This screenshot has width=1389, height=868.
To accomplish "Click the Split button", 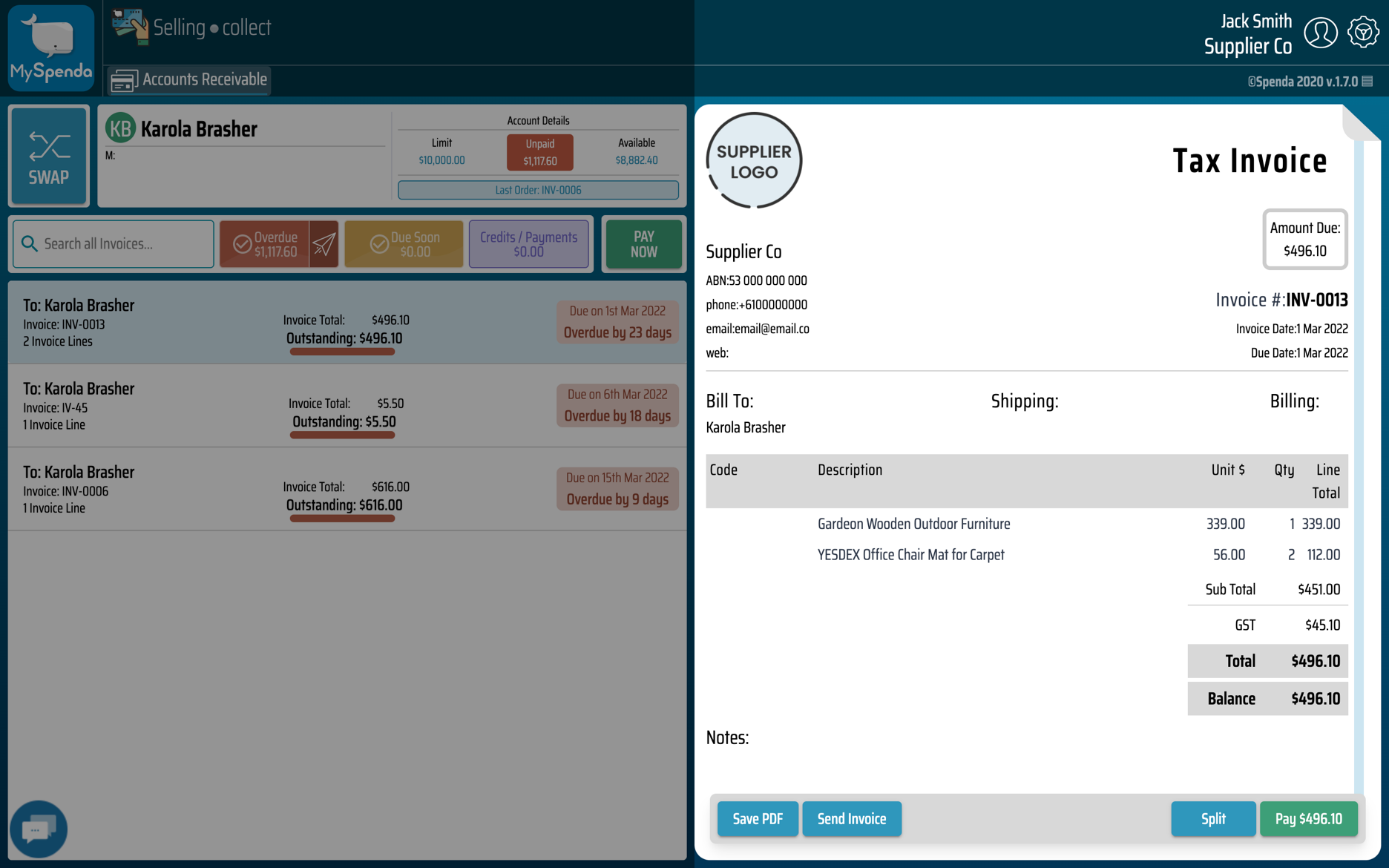I will click(x=1213, y=819).
